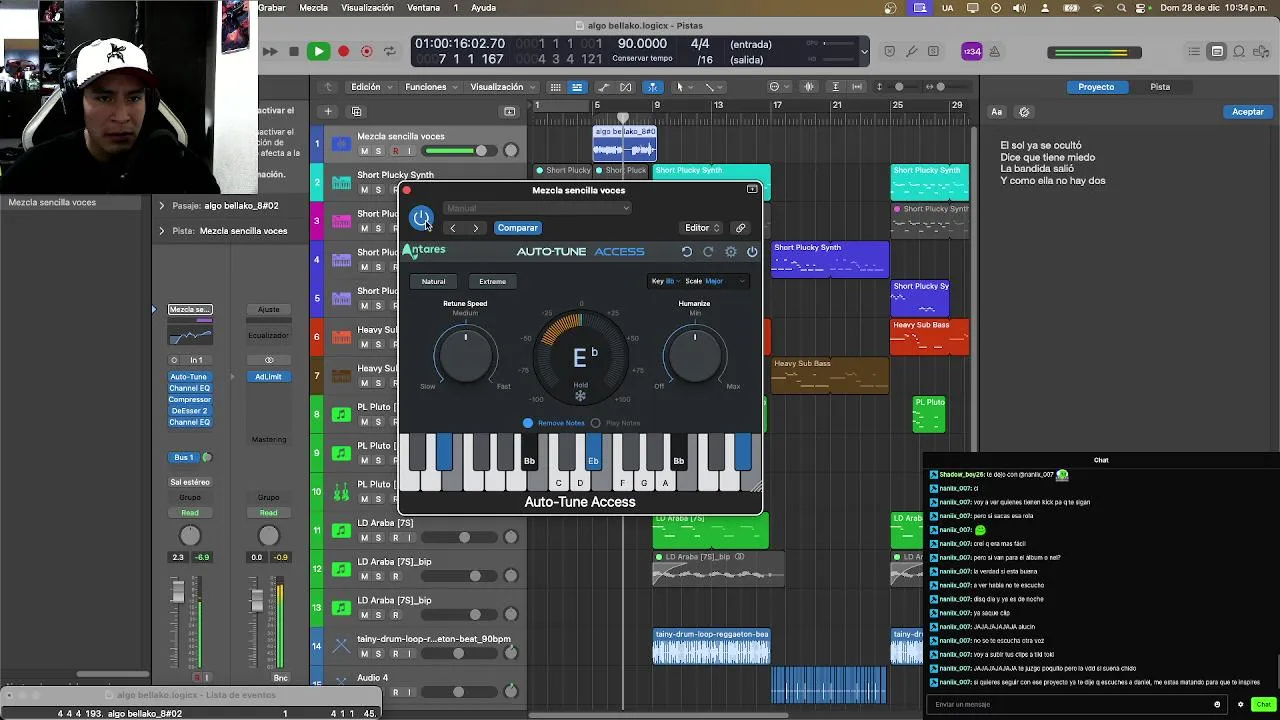Viewport: 1280px width, 720px height.
Task: Adjust the Humanize knob
Action: [695, 355]
